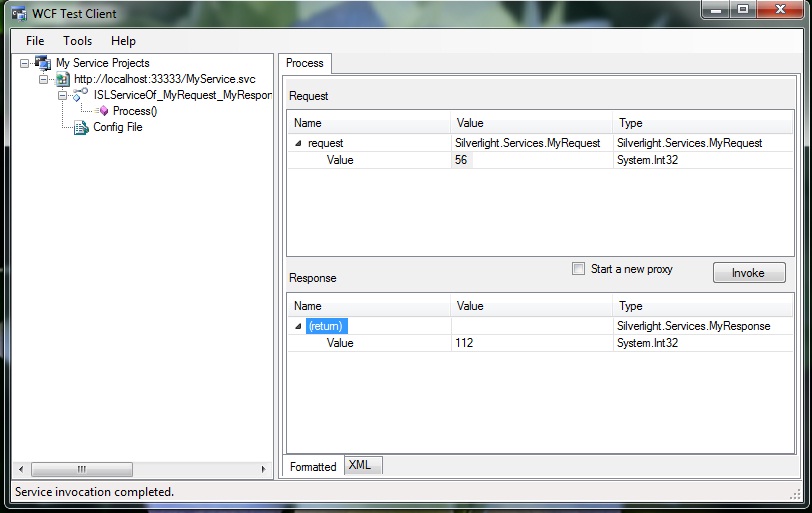Click the Request grid Value column header
Viewport: 812px width, 513px height.
(x=531, y=123)
